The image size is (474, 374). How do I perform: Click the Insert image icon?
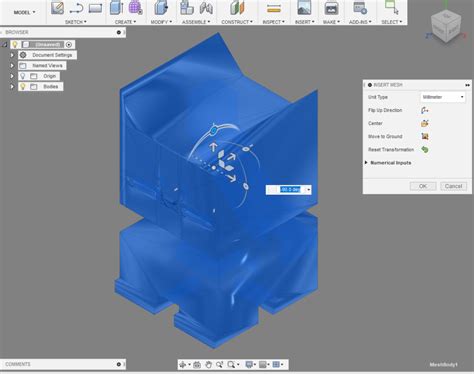click(304, 8)
